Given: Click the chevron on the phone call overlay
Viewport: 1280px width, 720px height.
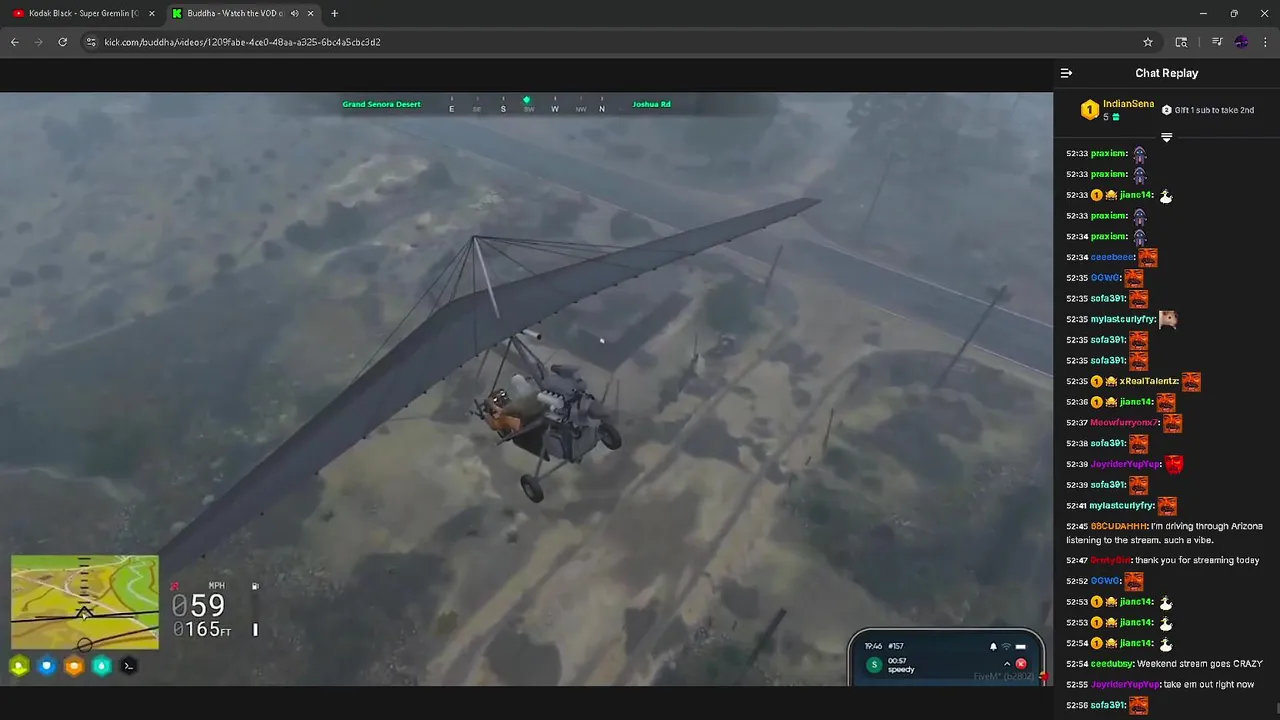Looking at the screenshot, I should click(x=1007, y=664).
